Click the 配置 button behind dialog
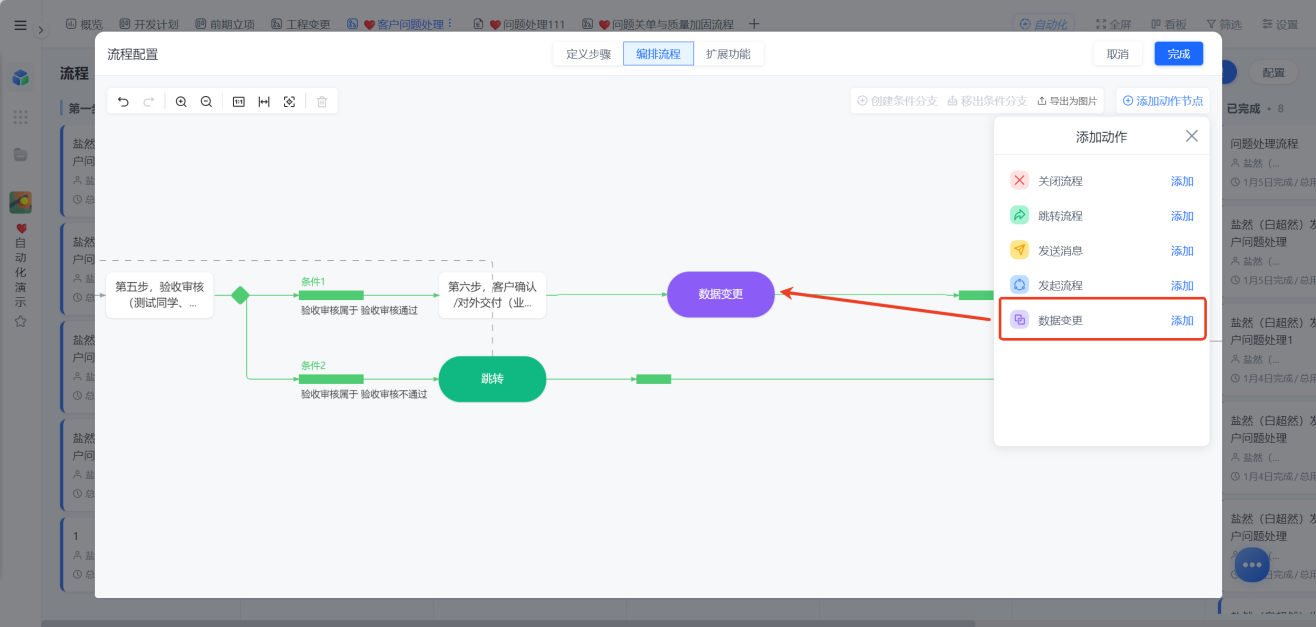Viewport: 1316px width, 627px height. [1273, 73]
